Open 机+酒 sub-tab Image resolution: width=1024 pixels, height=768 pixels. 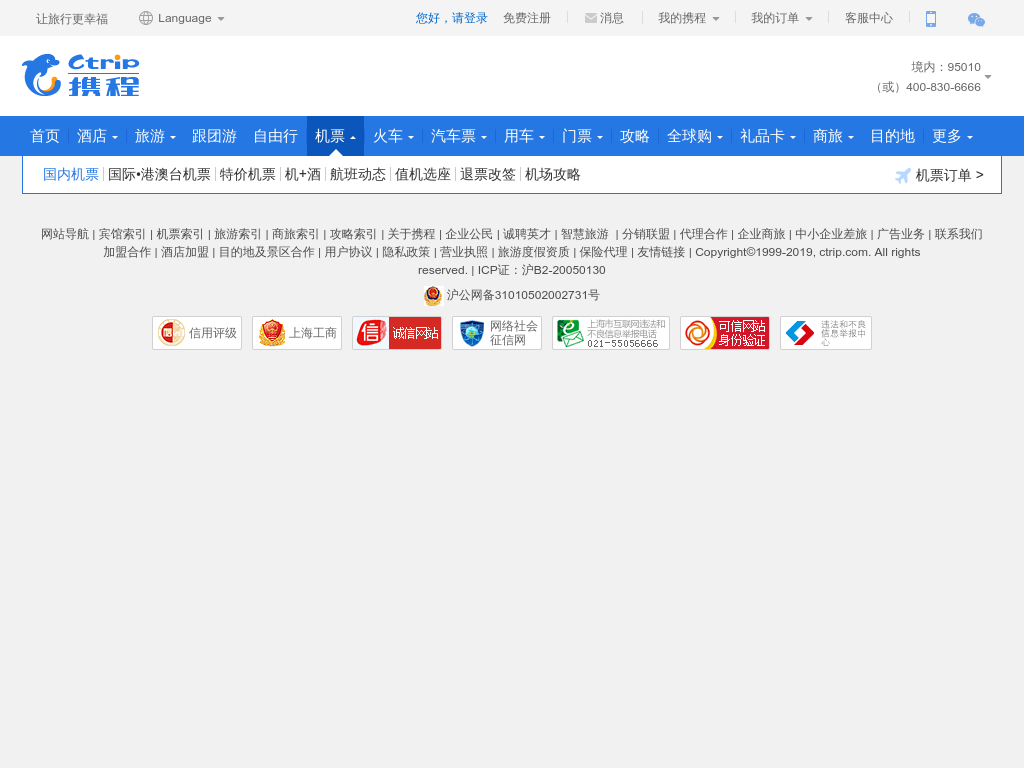point(303,174)
